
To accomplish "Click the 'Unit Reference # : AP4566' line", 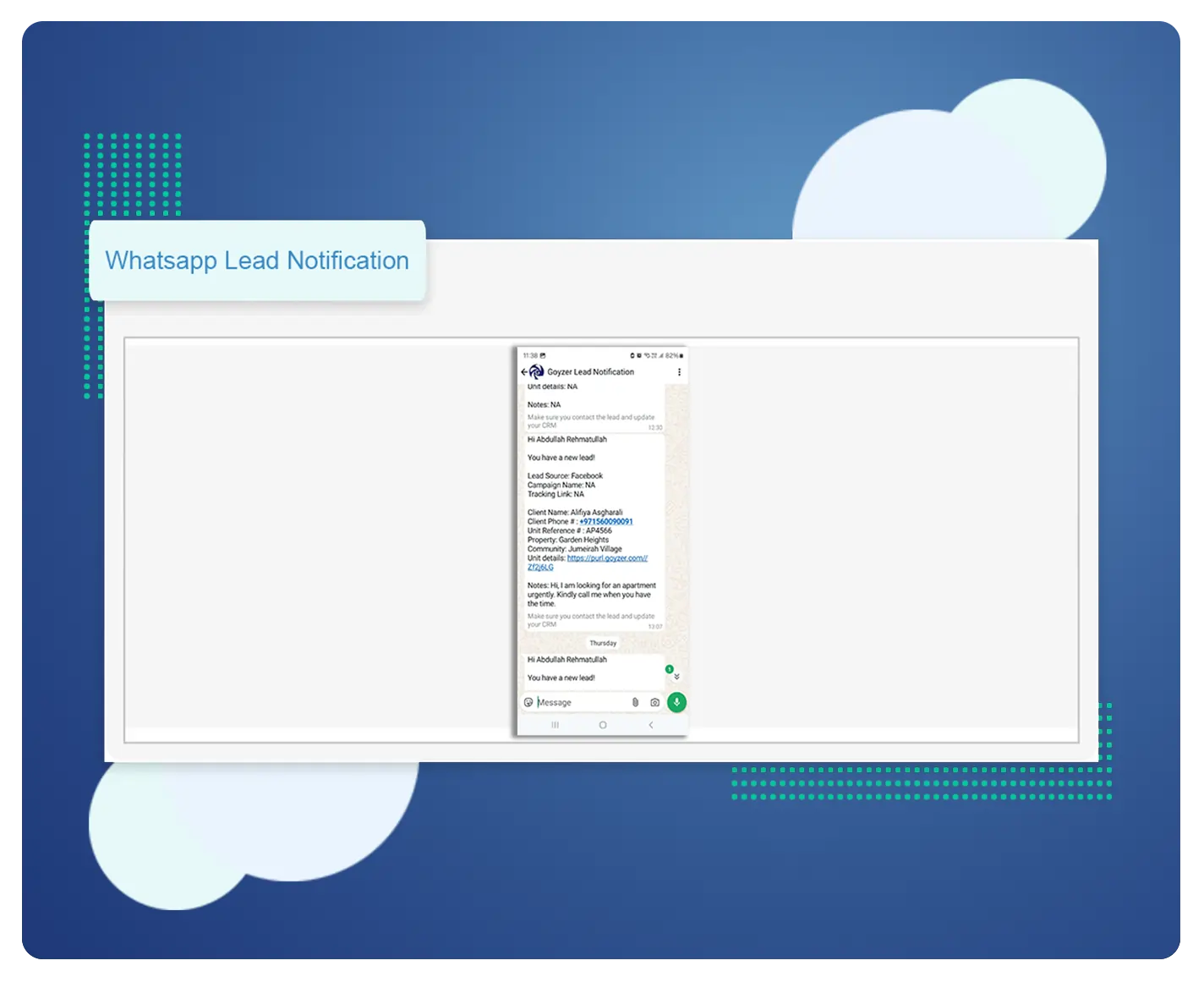I will coord(570,531).
